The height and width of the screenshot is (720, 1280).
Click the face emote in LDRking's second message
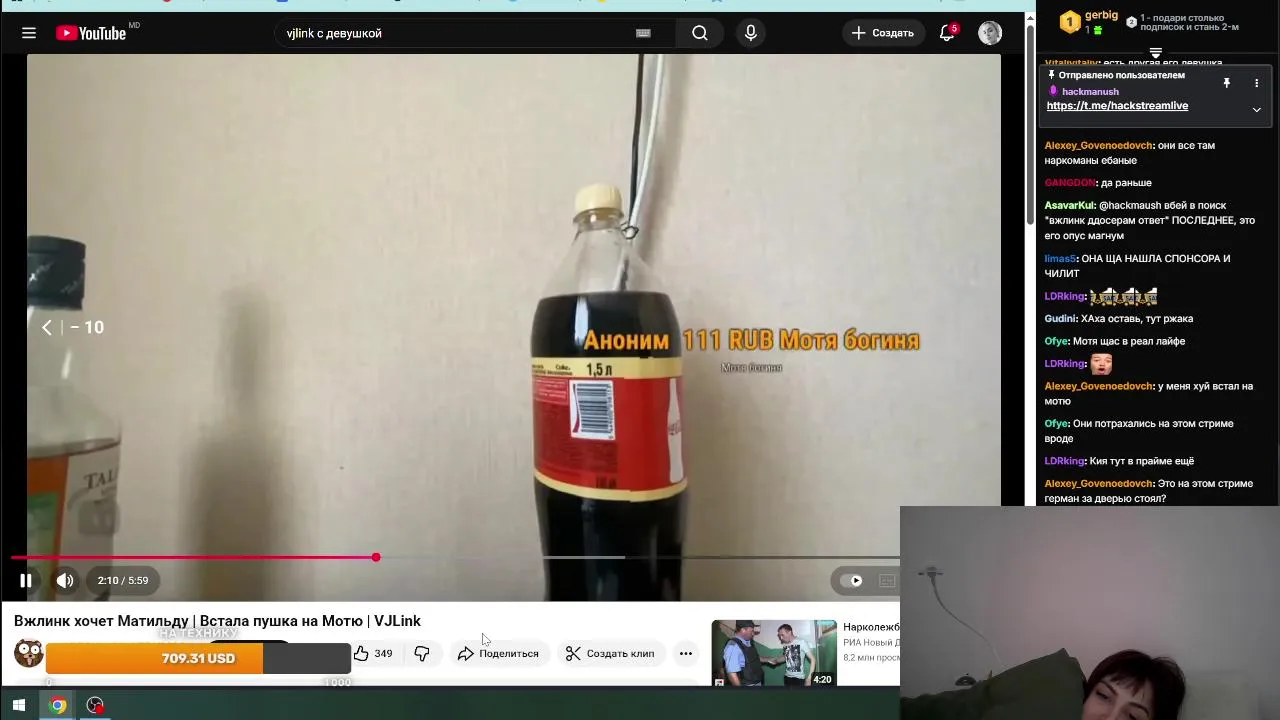pyautogui.click(x=1101, y=364)
